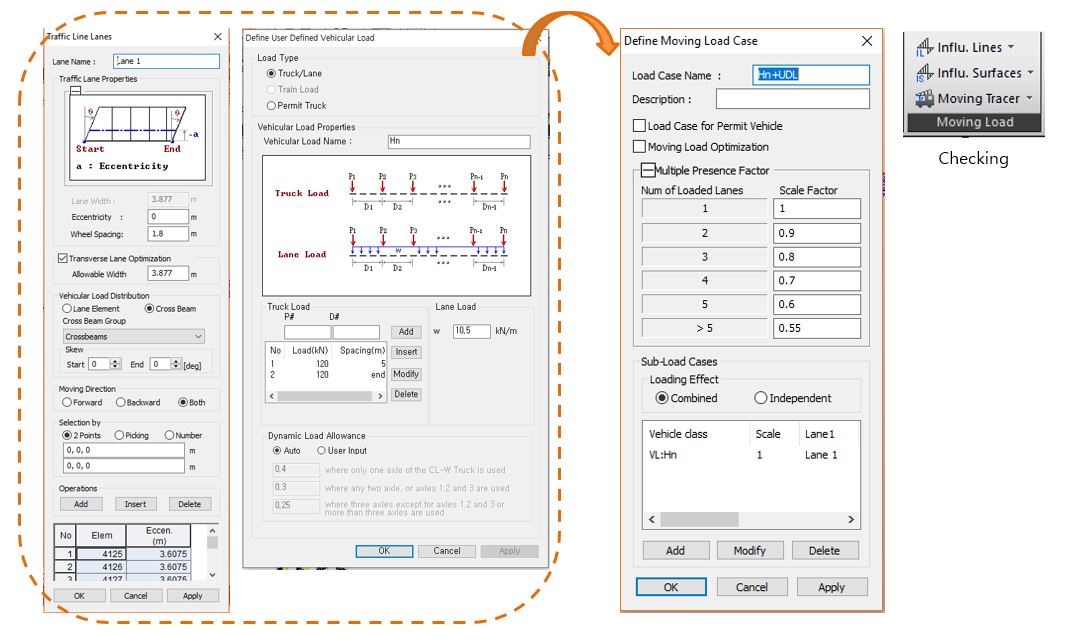Image resolution: width=1080 pixels, height=642 pixels.
Task: Click the lane element table scroll-down arrow
Action: click(212, 574)
